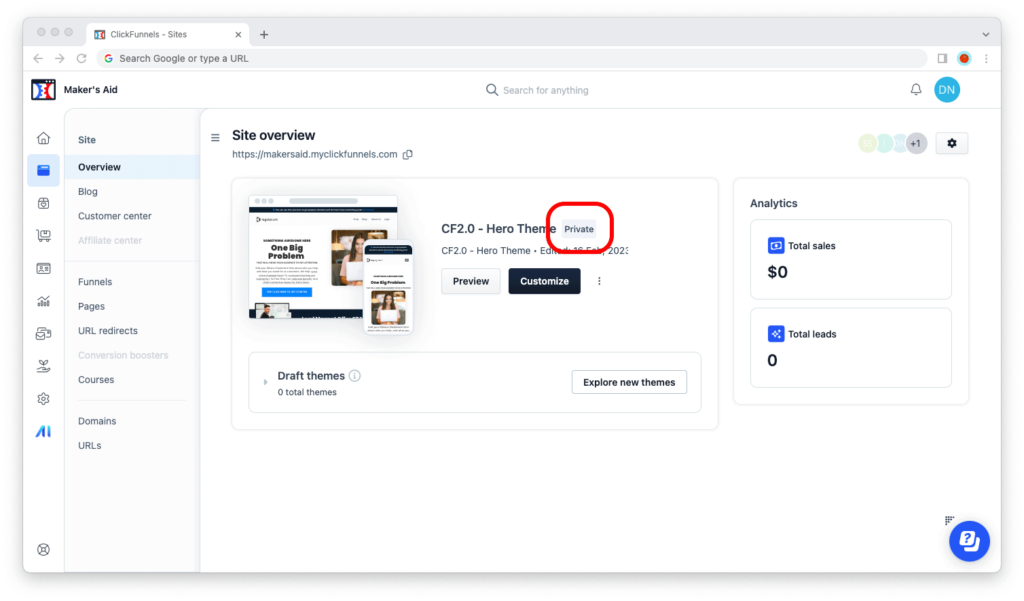Click the browser address bar
This screenshot has width=1024, height=601.
click(511, 58)
